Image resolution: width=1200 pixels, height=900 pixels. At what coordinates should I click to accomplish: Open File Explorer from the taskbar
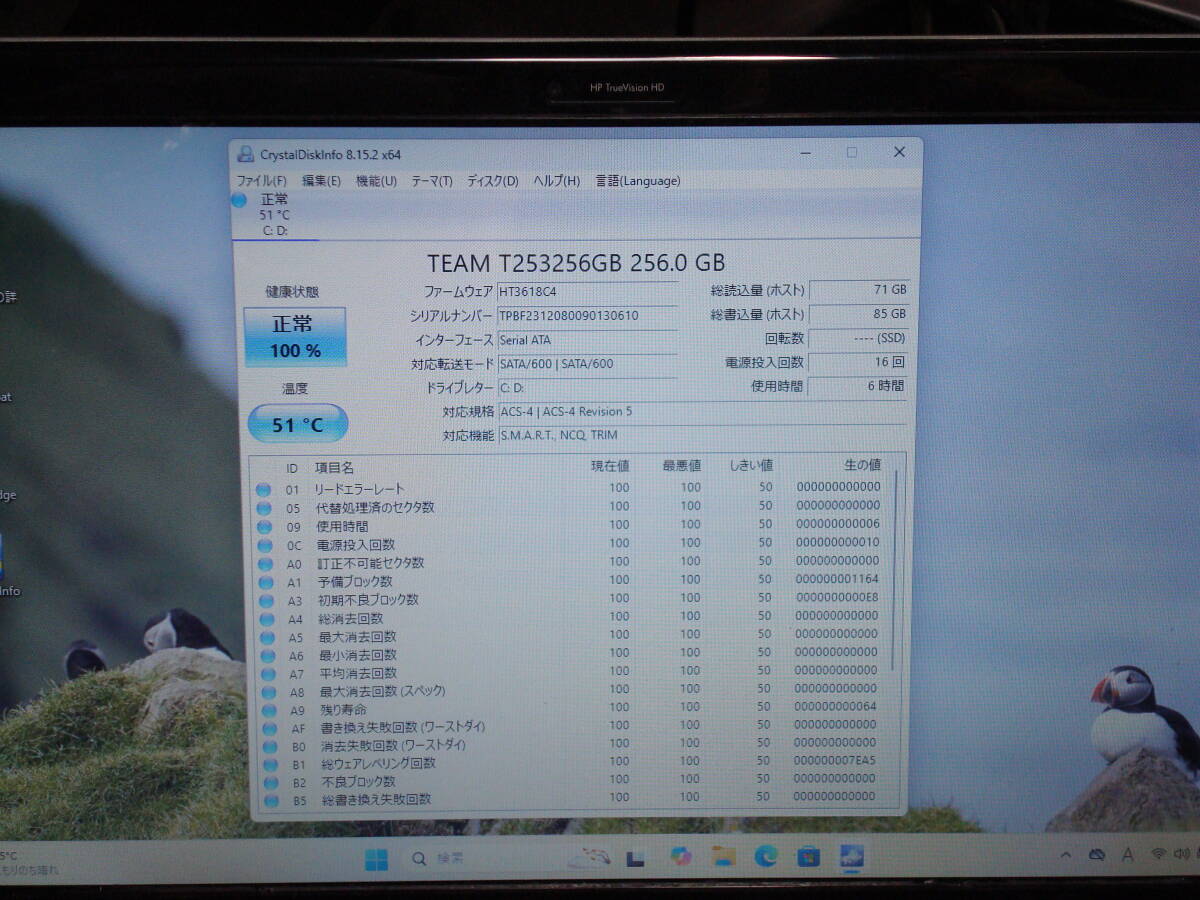(x=724, y=857)
